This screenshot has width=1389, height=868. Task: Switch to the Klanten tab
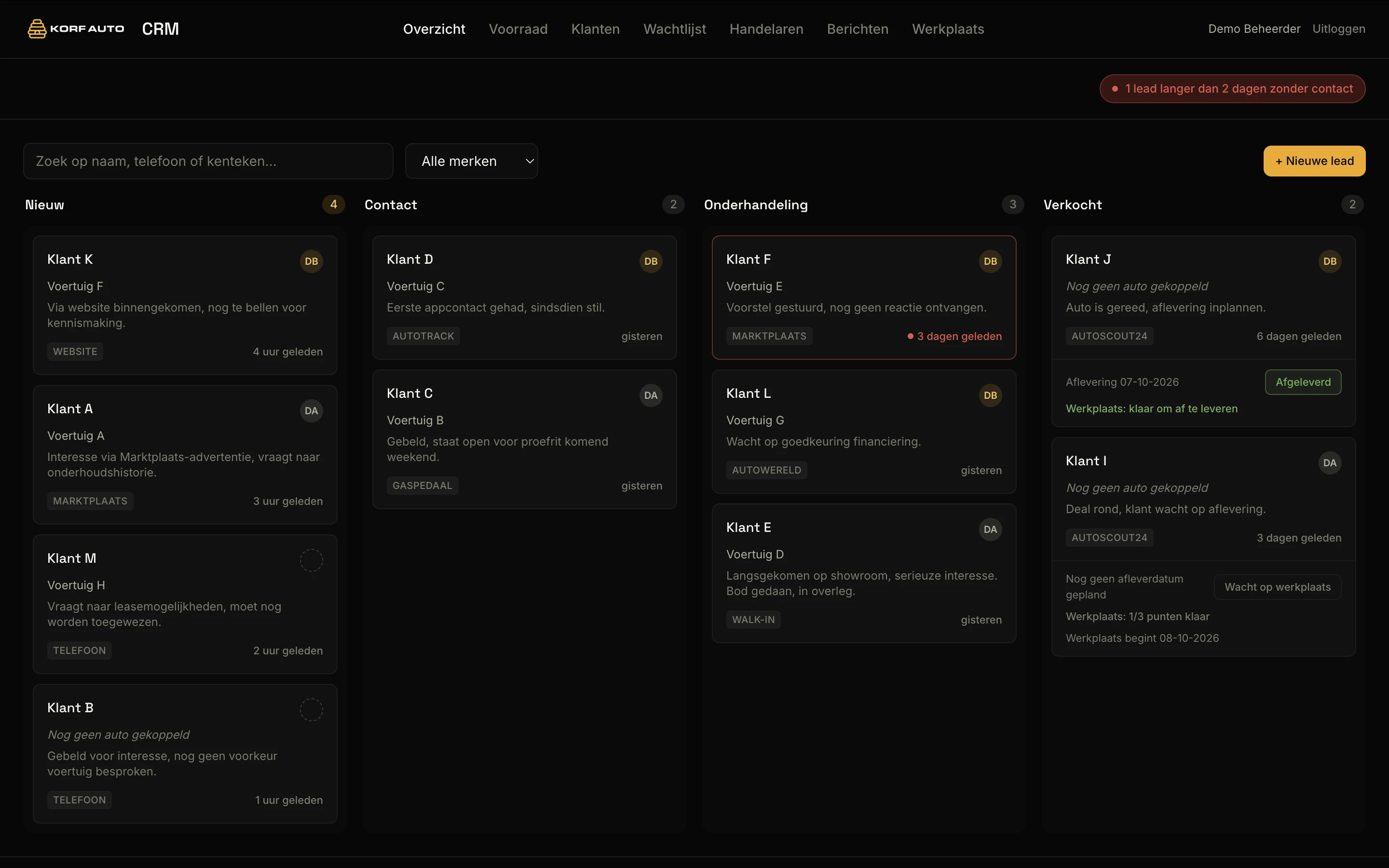coord(595,29)
